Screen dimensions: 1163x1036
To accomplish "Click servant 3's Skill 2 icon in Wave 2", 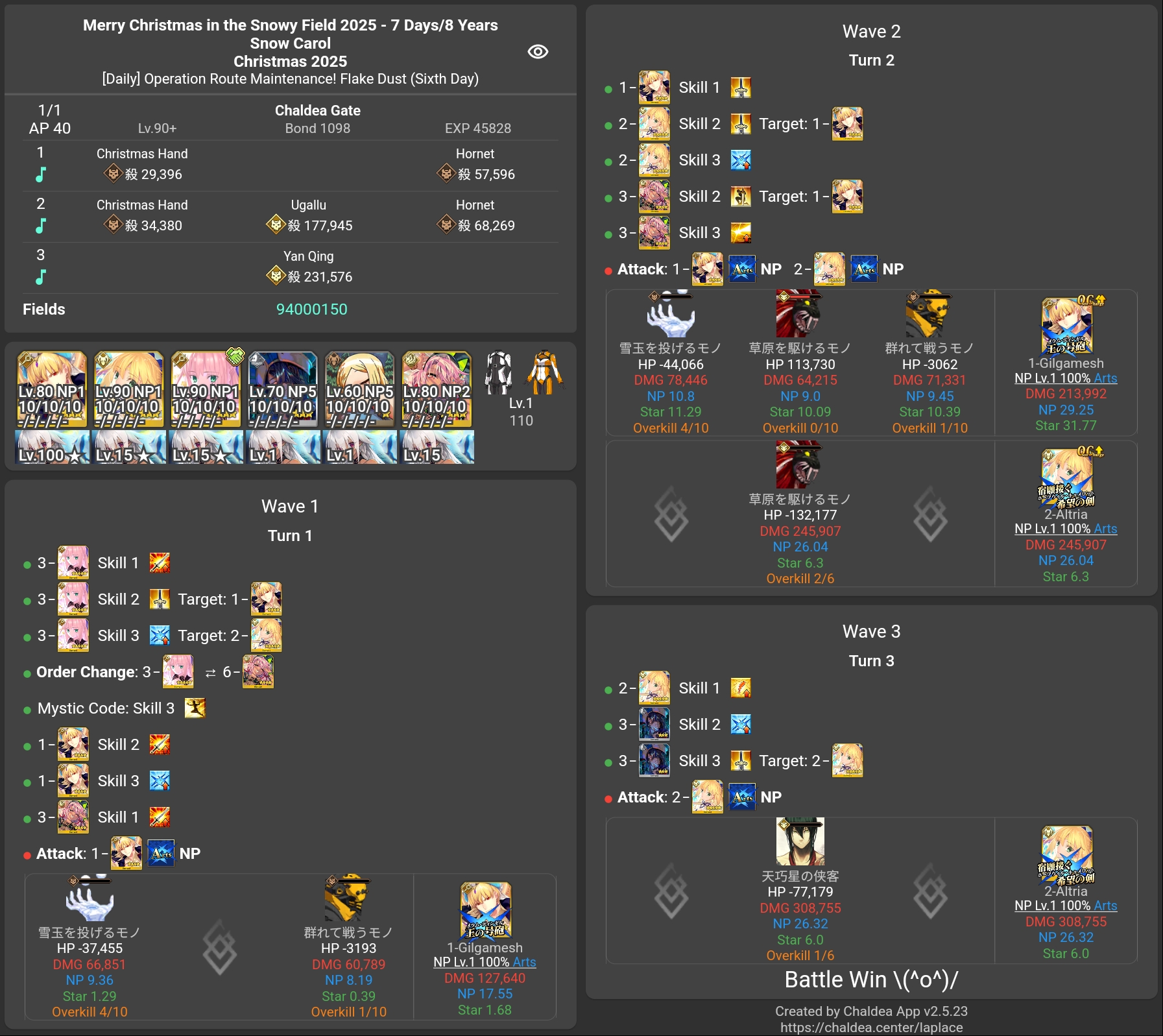I will (x=741, y=197).
